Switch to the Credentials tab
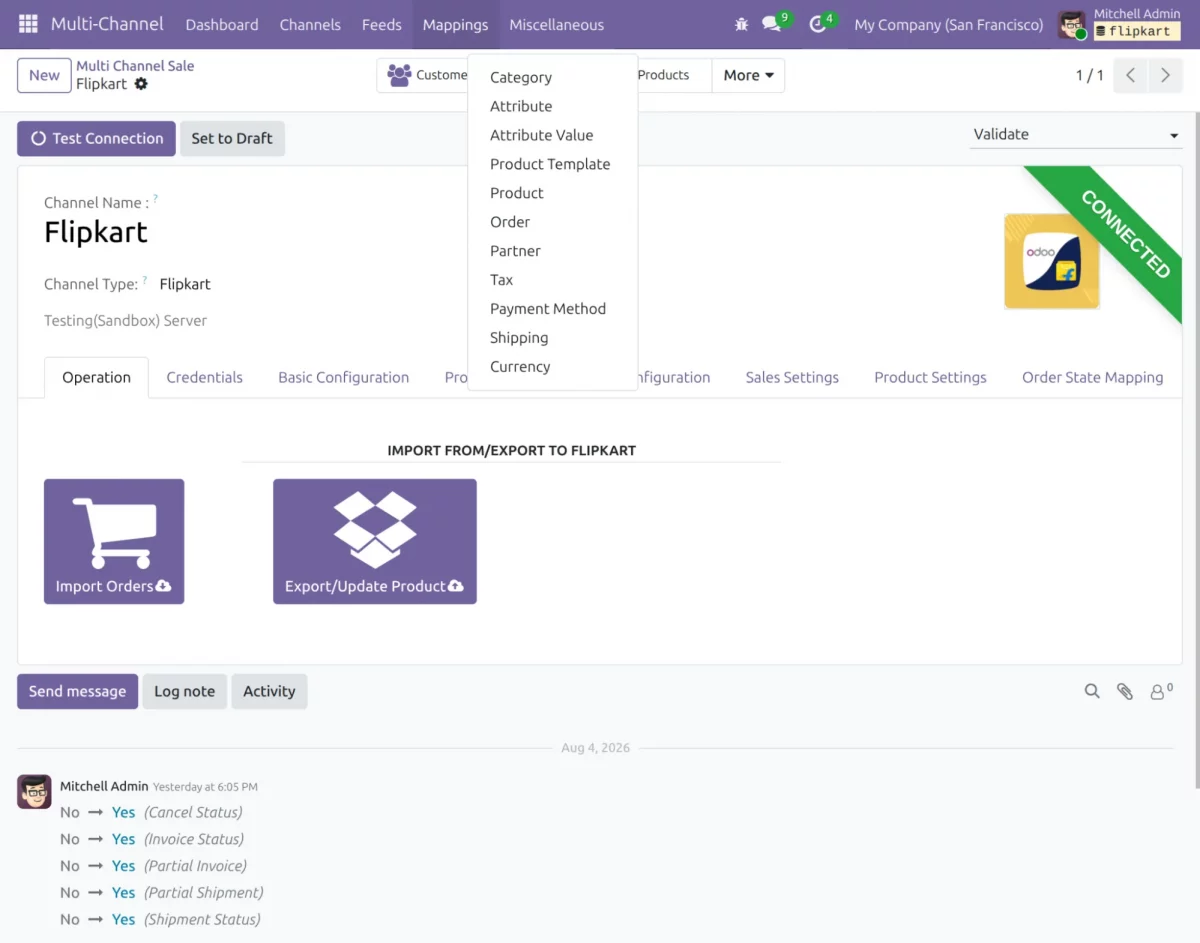 pos(204,377)
